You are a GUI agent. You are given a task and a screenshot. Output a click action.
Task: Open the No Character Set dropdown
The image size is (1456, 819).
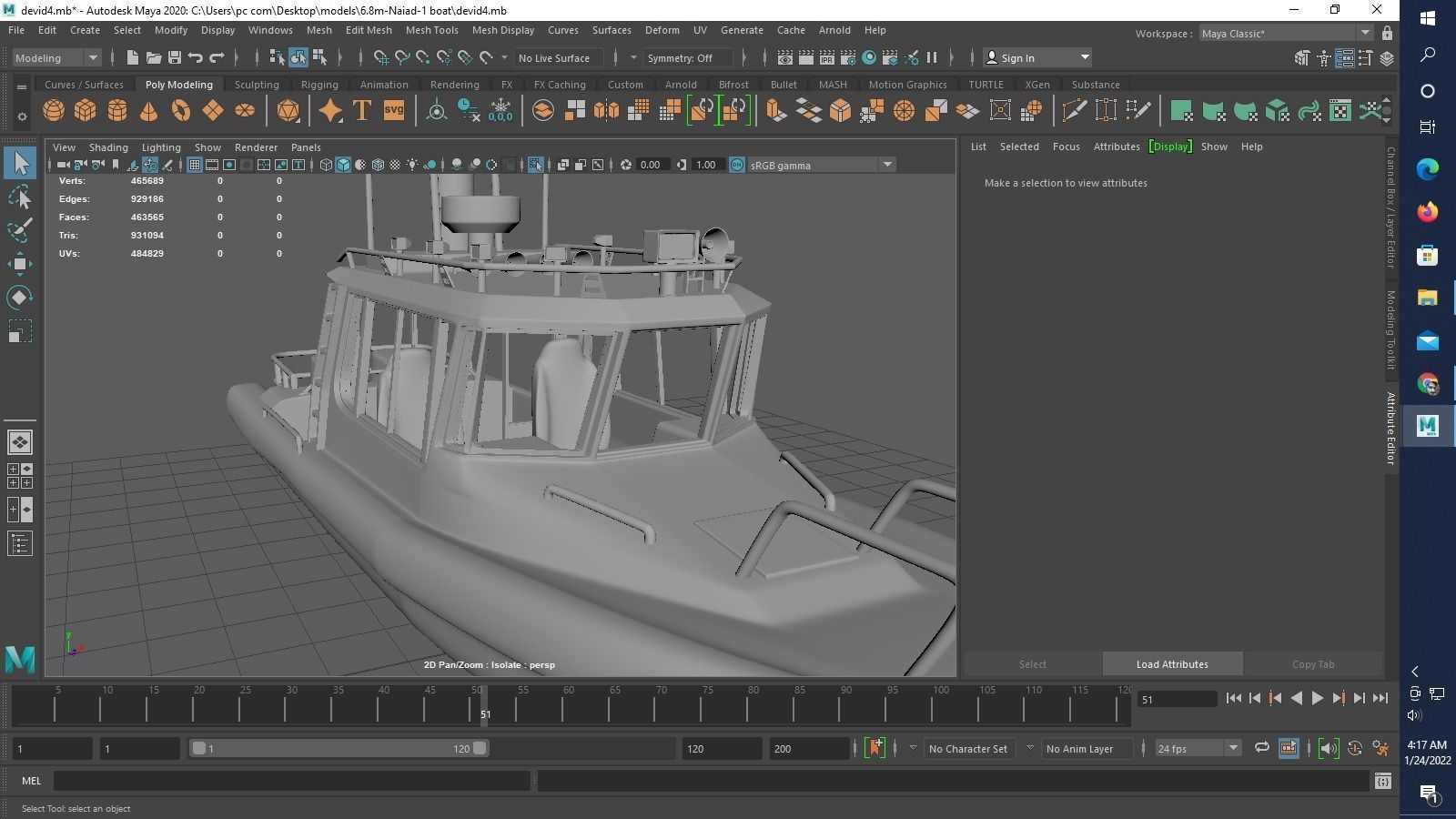(968, 749)
